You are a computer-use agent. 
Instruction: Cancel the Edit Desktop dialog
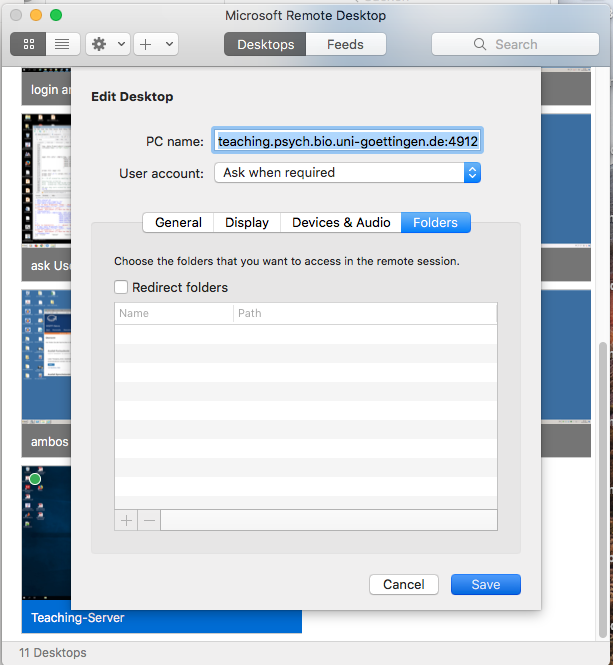click(x=403, y=584)
